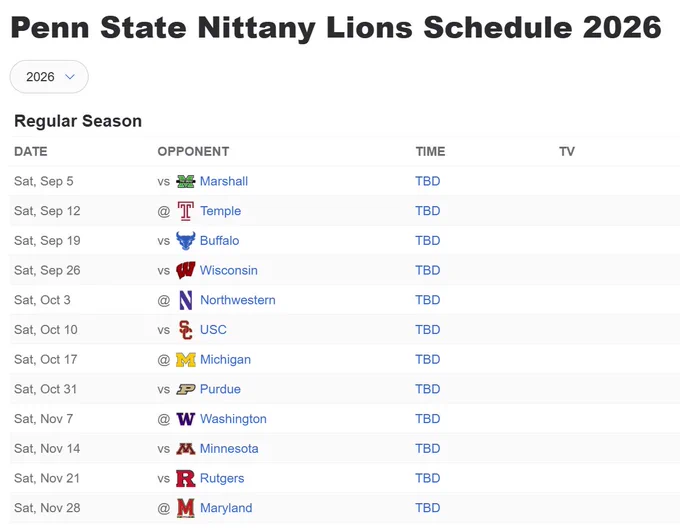Click TBD time for Marshall game
Screen dimensions: 680x531
pos(428,181)
